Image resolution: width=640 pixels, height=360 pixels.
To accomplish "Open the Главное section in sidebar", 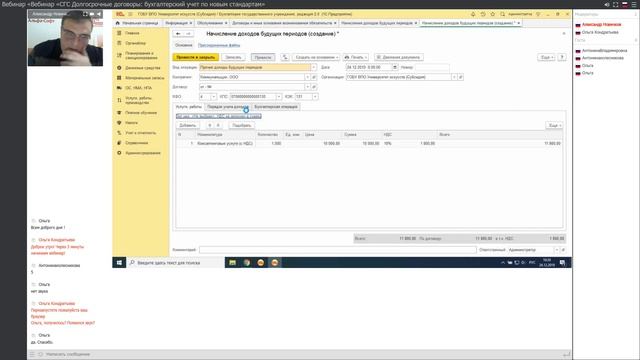I will pyautogui.click(x=132, y=33).
